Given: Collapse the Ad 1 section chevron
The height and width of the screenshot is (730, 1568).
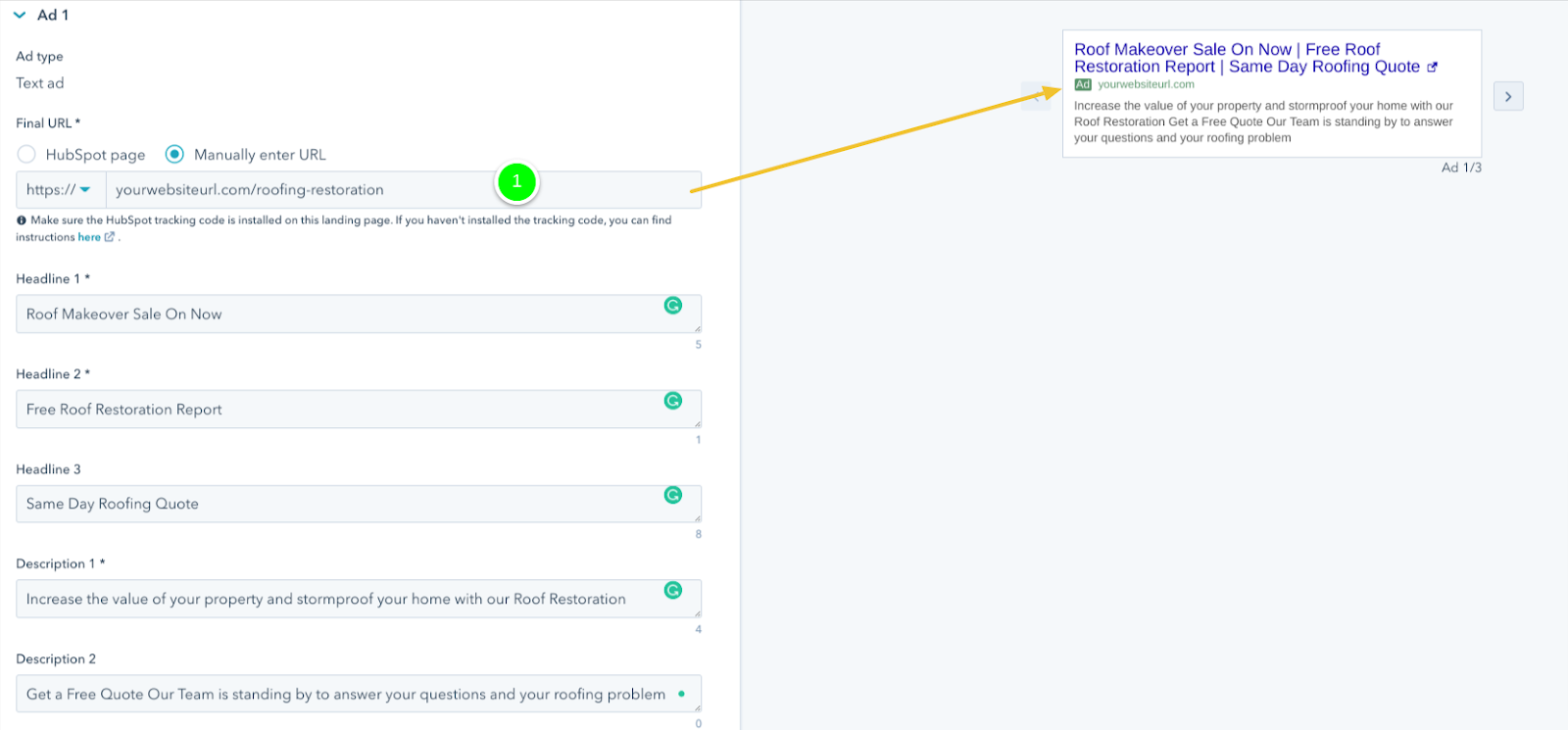Looking at the screenshot, I should pyautogui.click(x=20, y=16).
